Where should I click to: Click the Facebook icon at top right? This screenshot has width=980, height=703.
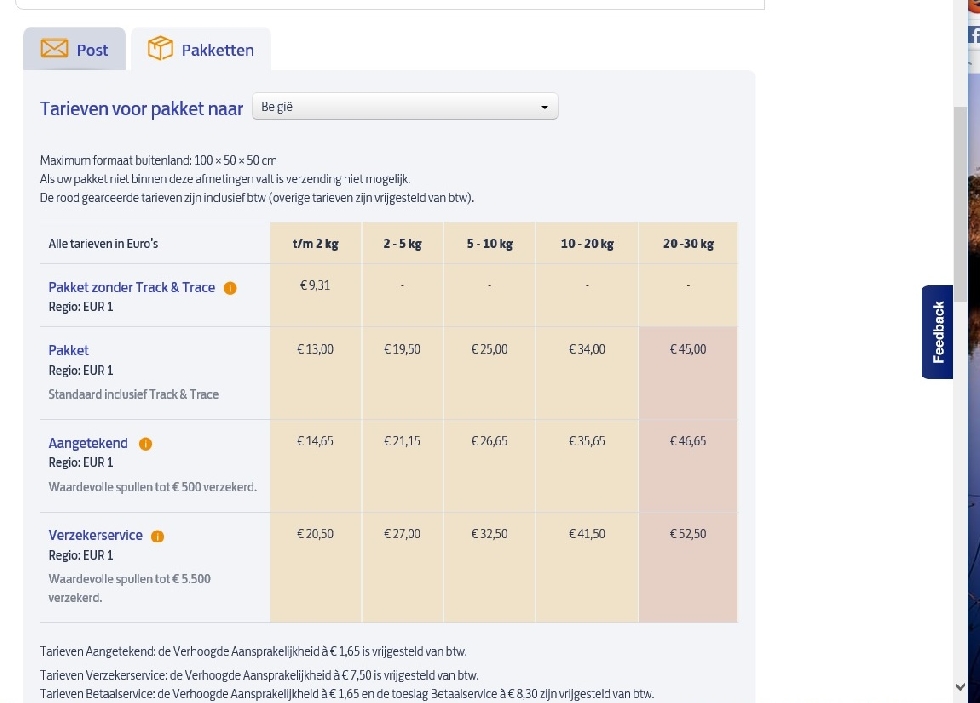[x=974, y=34]
